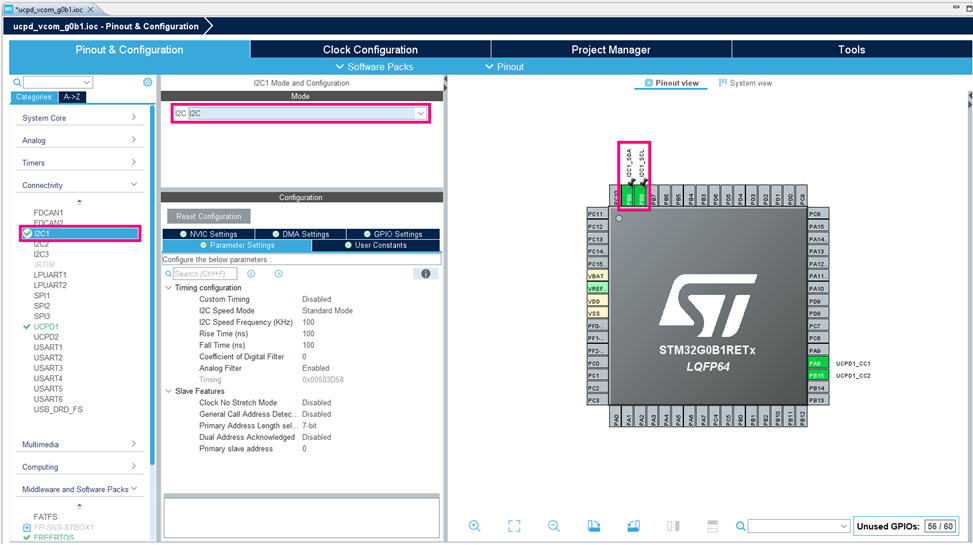973x545 pixels.
Task: Select the Pinout view tab
Action: click(671, 83)
